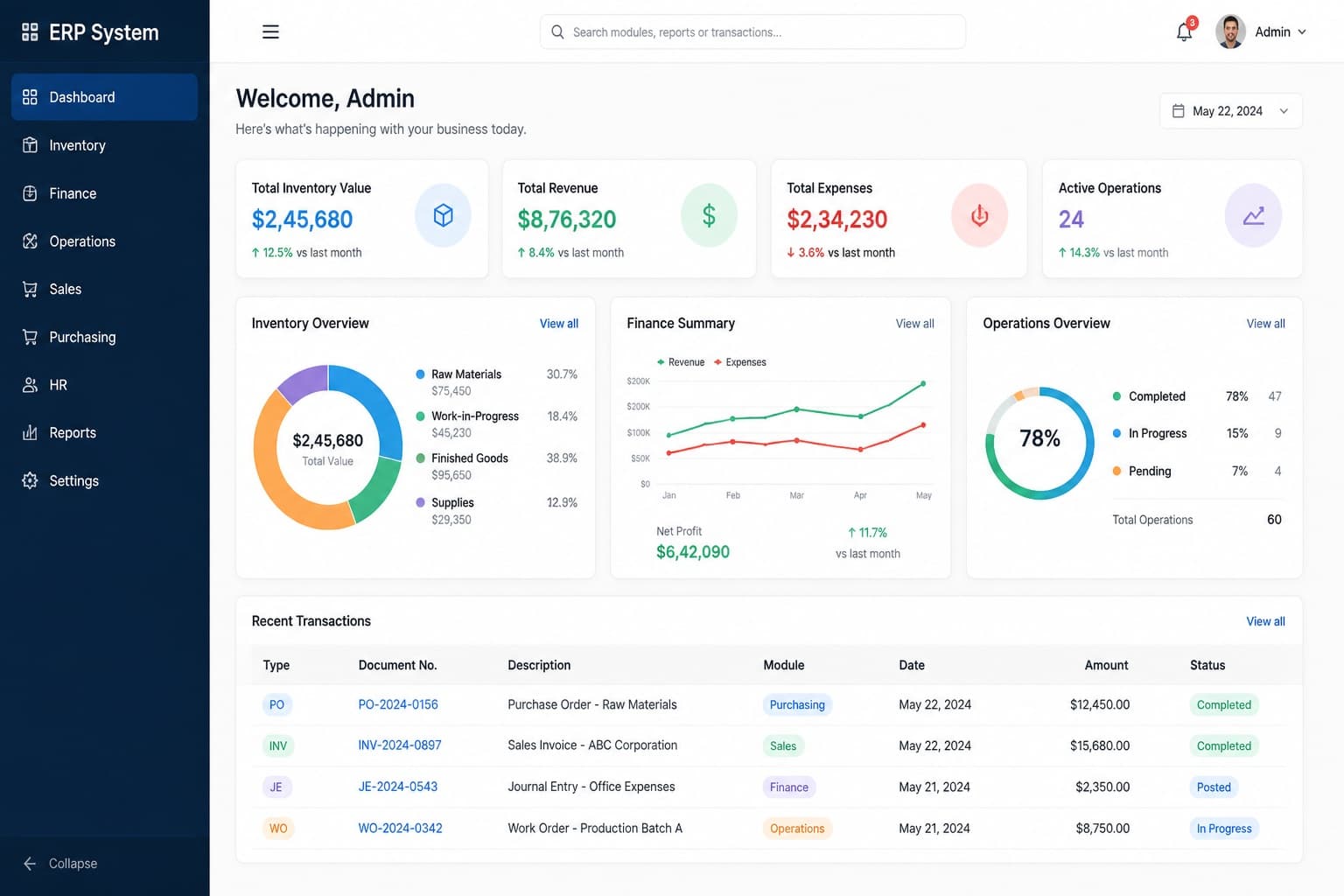1344x896 pixels.
Task: Open the HR section
Action: [x=104, y=385]
